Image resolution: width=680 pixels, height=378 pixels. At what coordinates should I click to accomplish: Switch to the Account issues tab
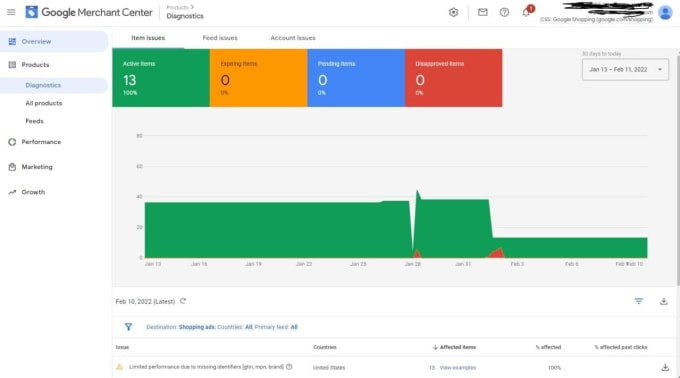pyautogui.click(x=293, y=38)
